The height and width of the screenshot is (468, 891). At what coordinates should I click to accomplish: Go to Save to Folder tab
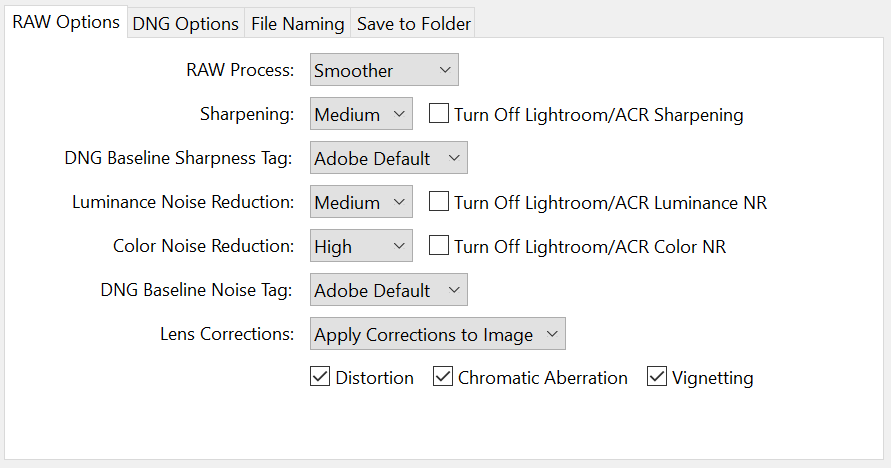[x=413, y=24]
